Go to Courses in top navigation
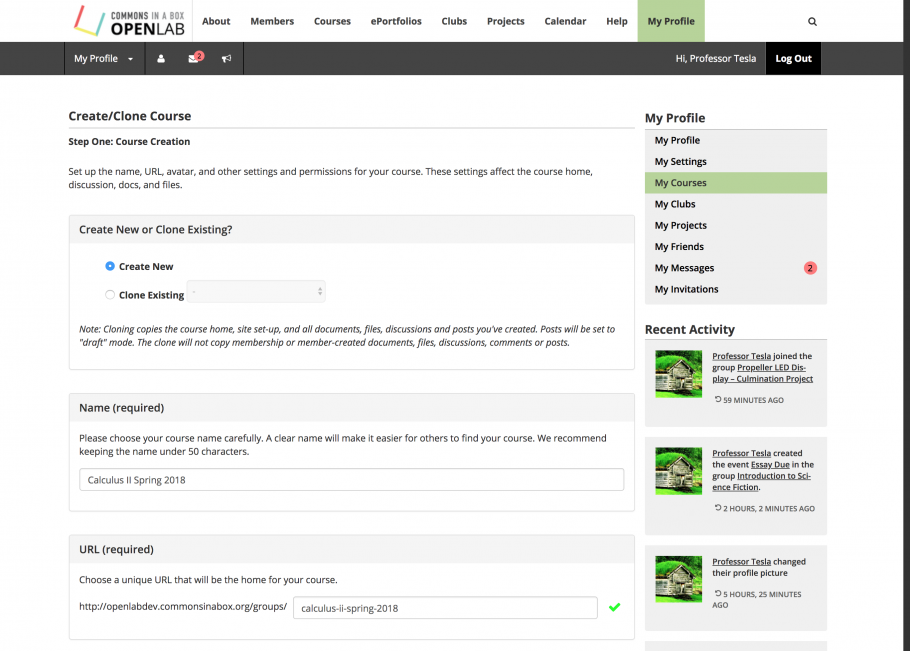This screenshot has height=651, width=910. click(x=332, y=21)
